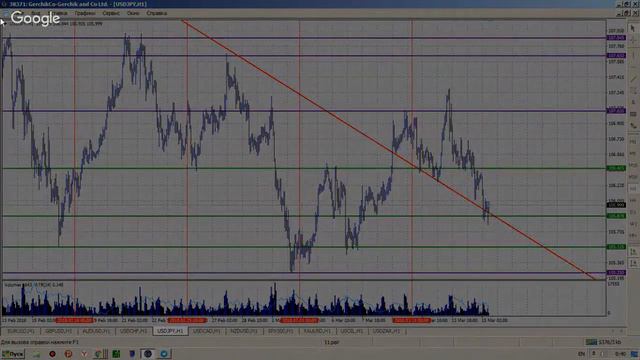640x360 pixels.
Task: Switch to USDCHF,H1 chart tab
Action: [x=133, y=331]
